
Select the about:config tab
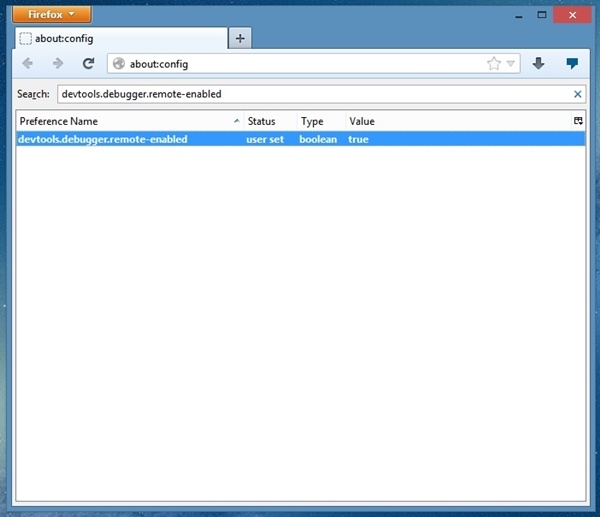coord(118,39)
